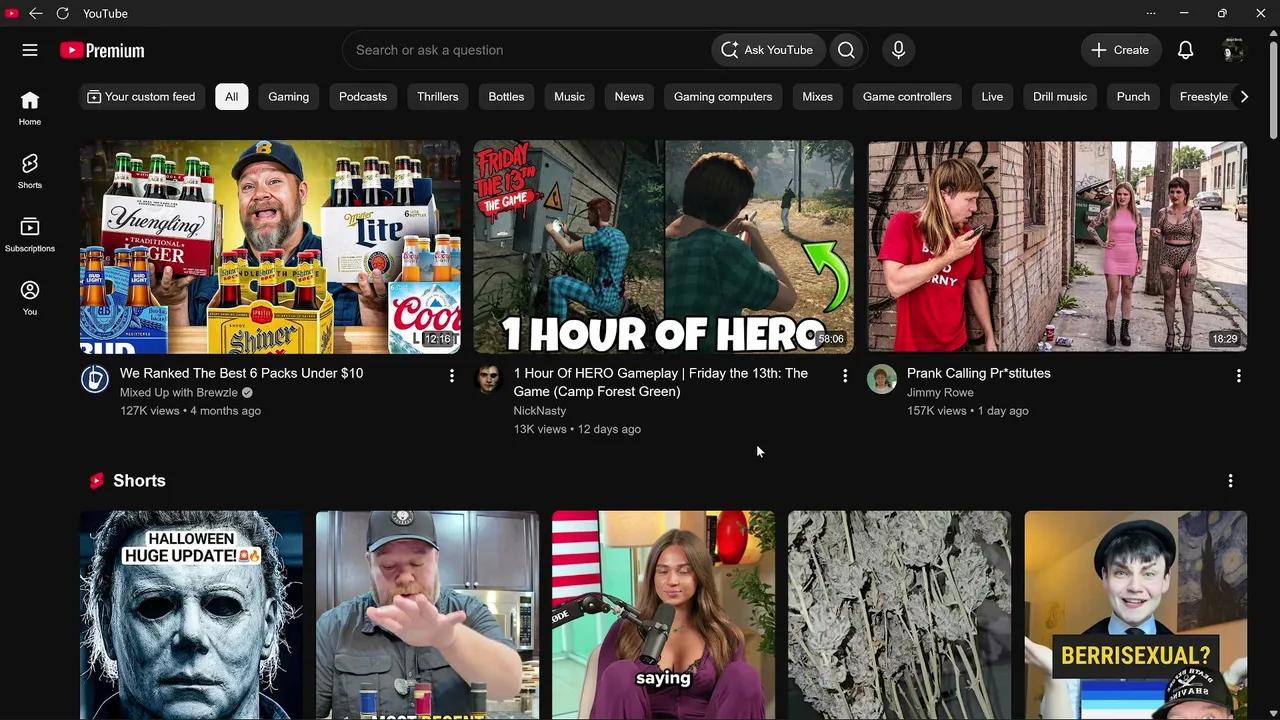
Task: Click the search magnifier button
Action: pos(846,50)
